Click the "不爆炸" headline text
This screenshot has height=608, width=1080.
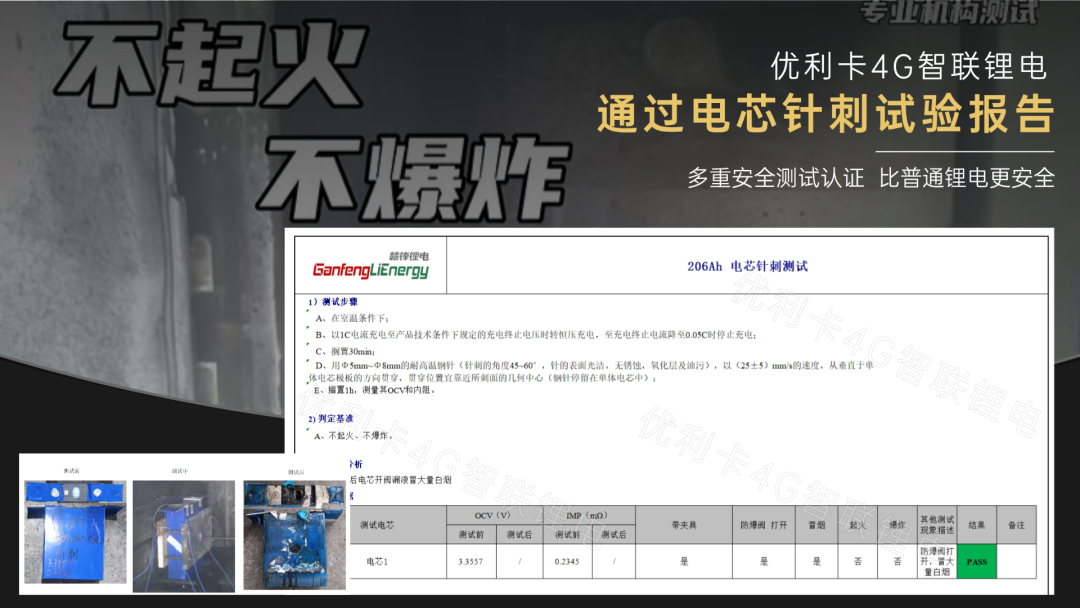(x=414, y=178)
